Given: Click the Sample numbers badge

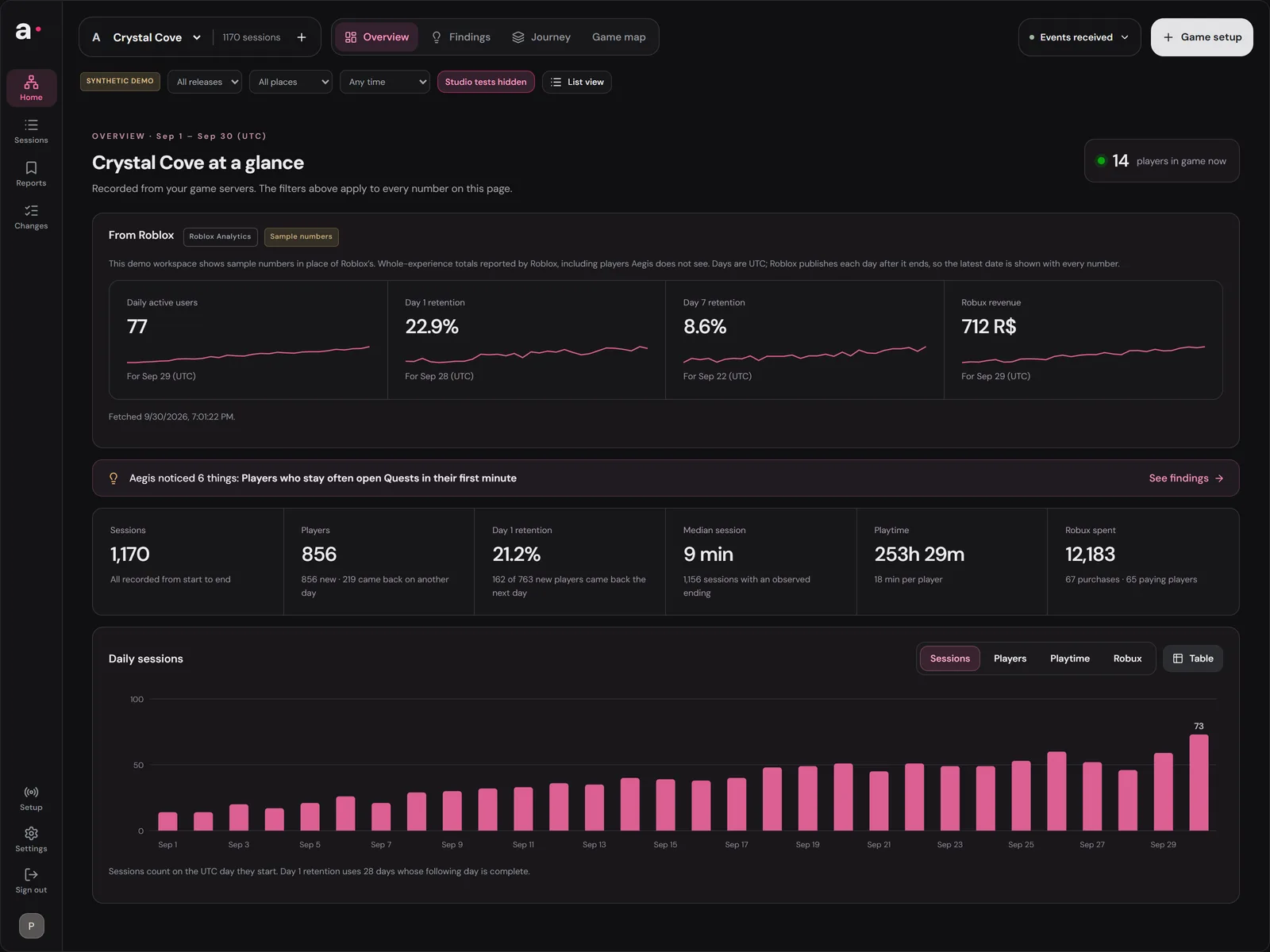Looking at the screenshot, I should click(301, 236).
